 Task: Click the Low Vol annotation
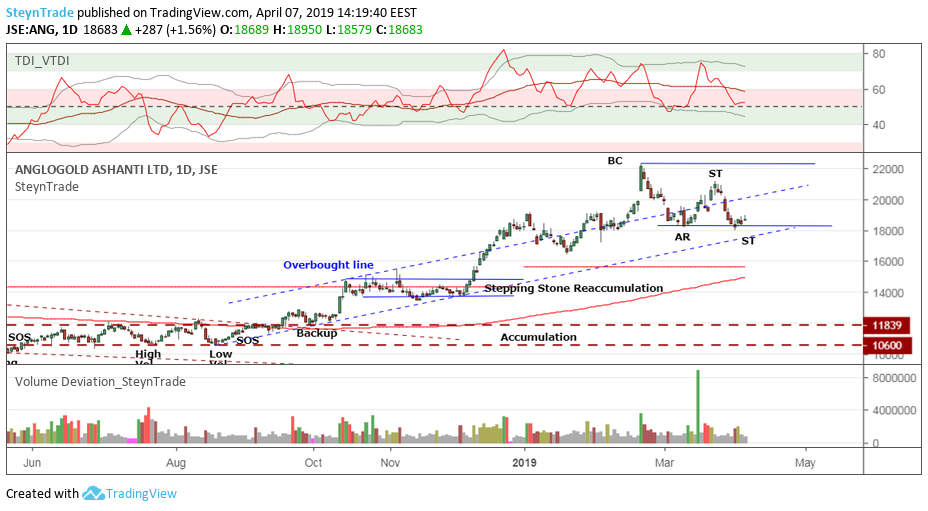pos(220,356)
